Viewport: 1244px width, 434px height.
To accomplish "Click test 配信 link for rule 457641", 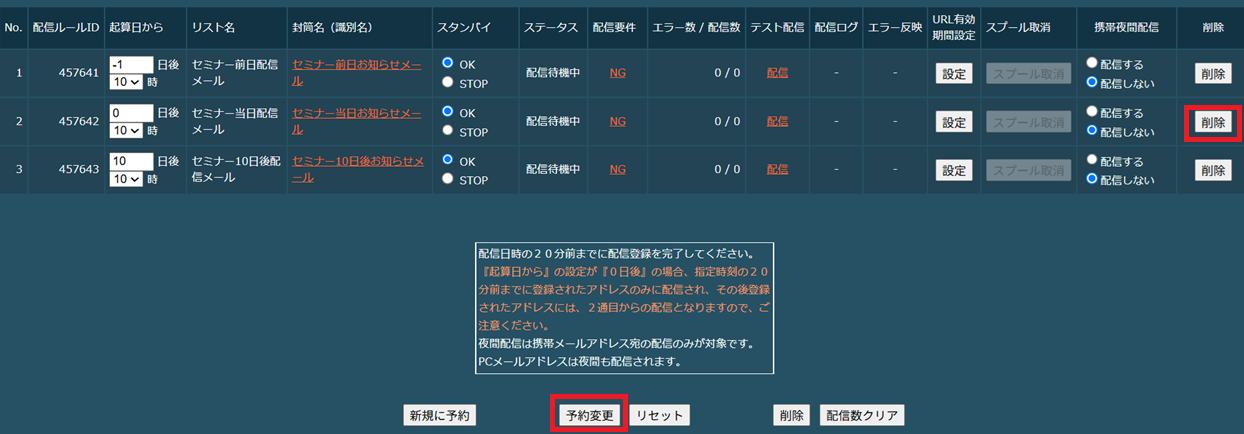I will tap(777, 73).
